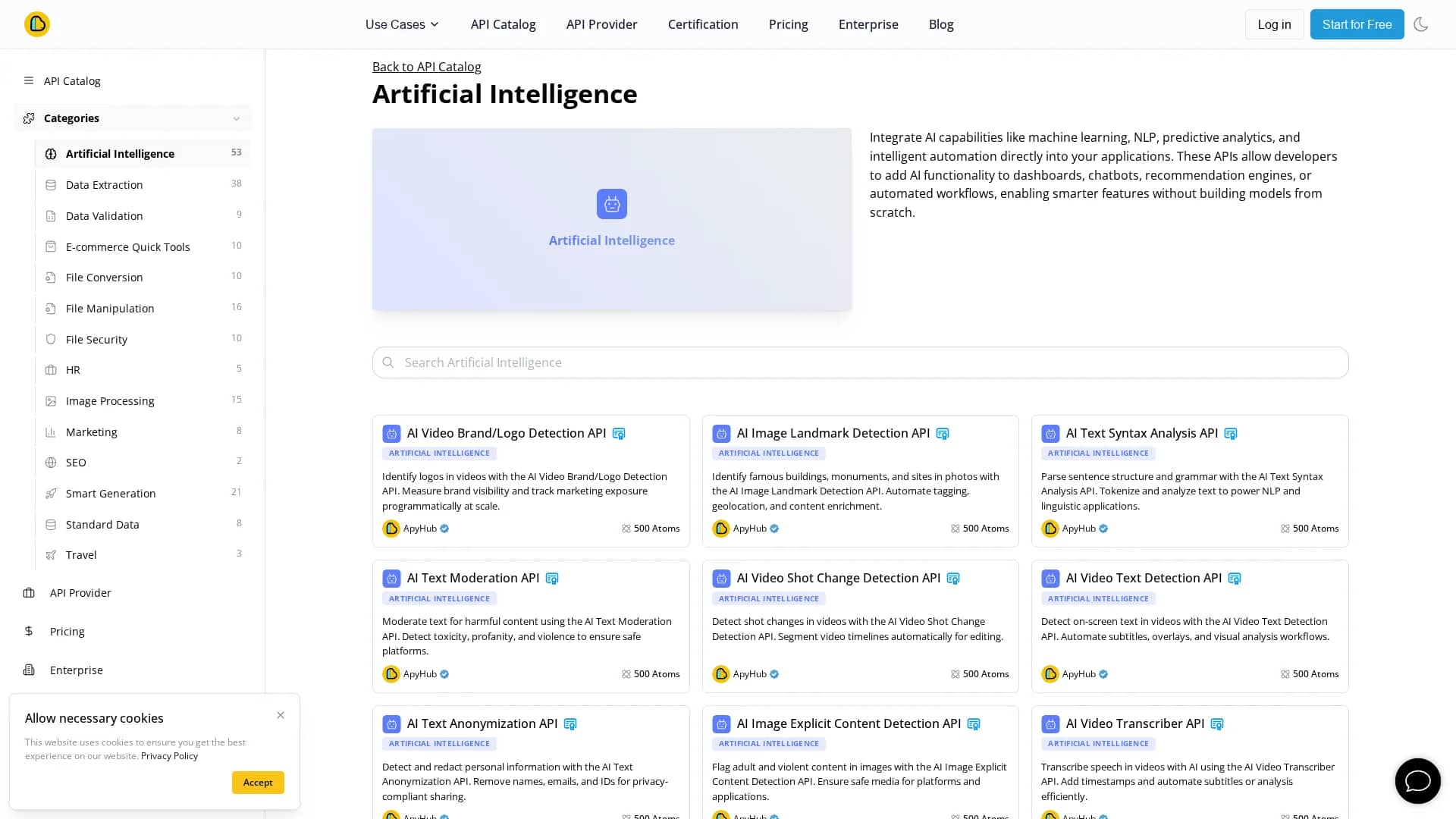Open Enterprise in top navigation
The height and width of the screenshot is (819, 1456).
coord(868,24)
